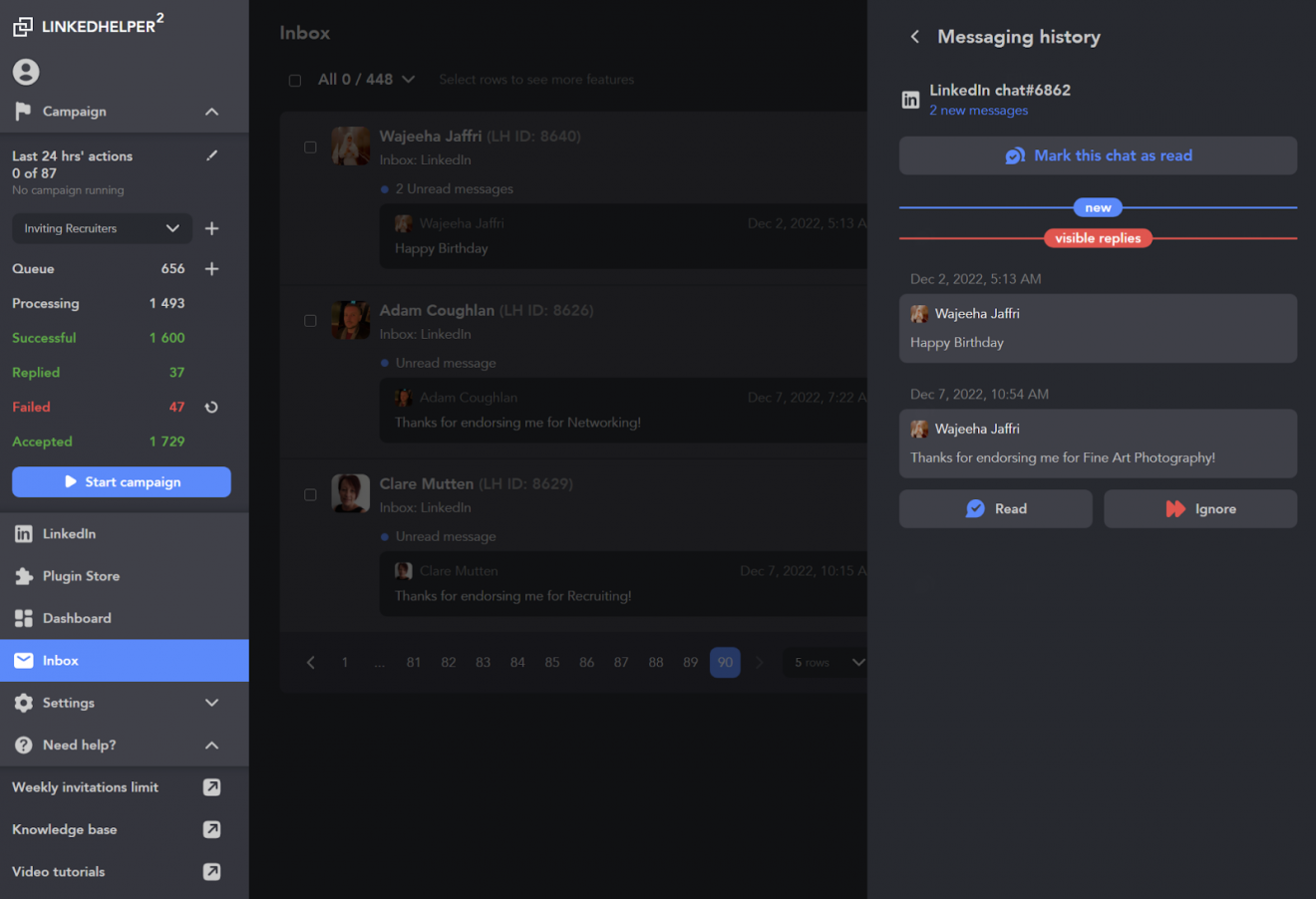Click Mark this chat as read

pyautogui.click(x=1098, y=155)
